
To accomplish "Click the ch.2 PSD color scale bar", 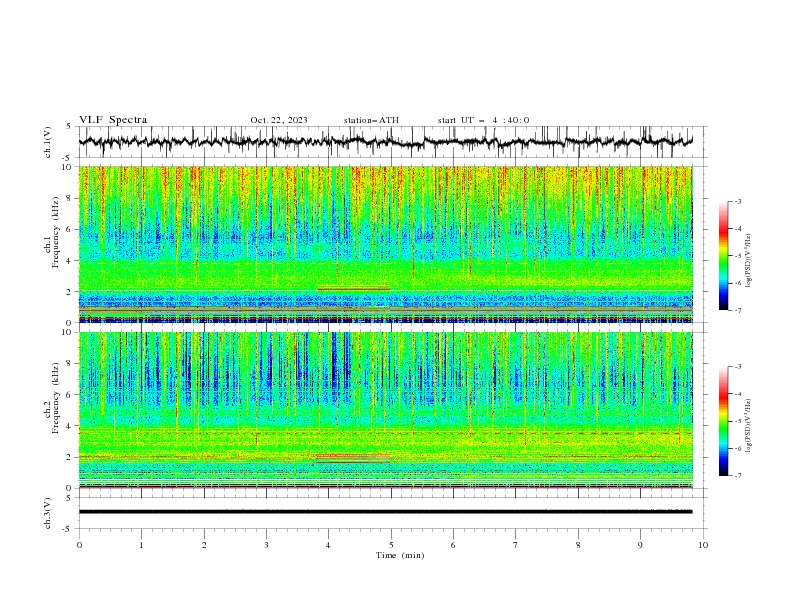I will pos(723,421).
